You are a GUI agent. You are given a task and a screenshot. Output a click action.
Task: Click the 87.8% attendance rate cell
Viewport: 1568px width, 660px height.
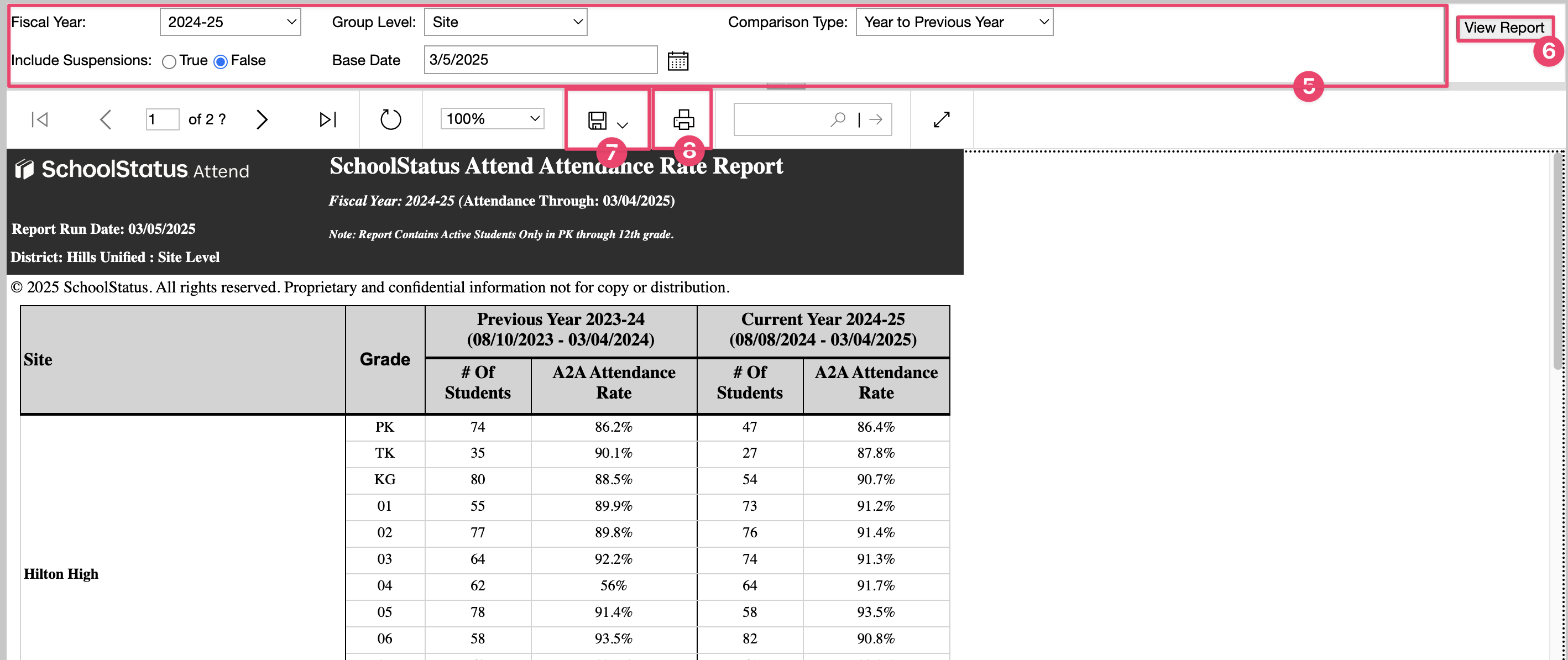[x=876, y=453]
